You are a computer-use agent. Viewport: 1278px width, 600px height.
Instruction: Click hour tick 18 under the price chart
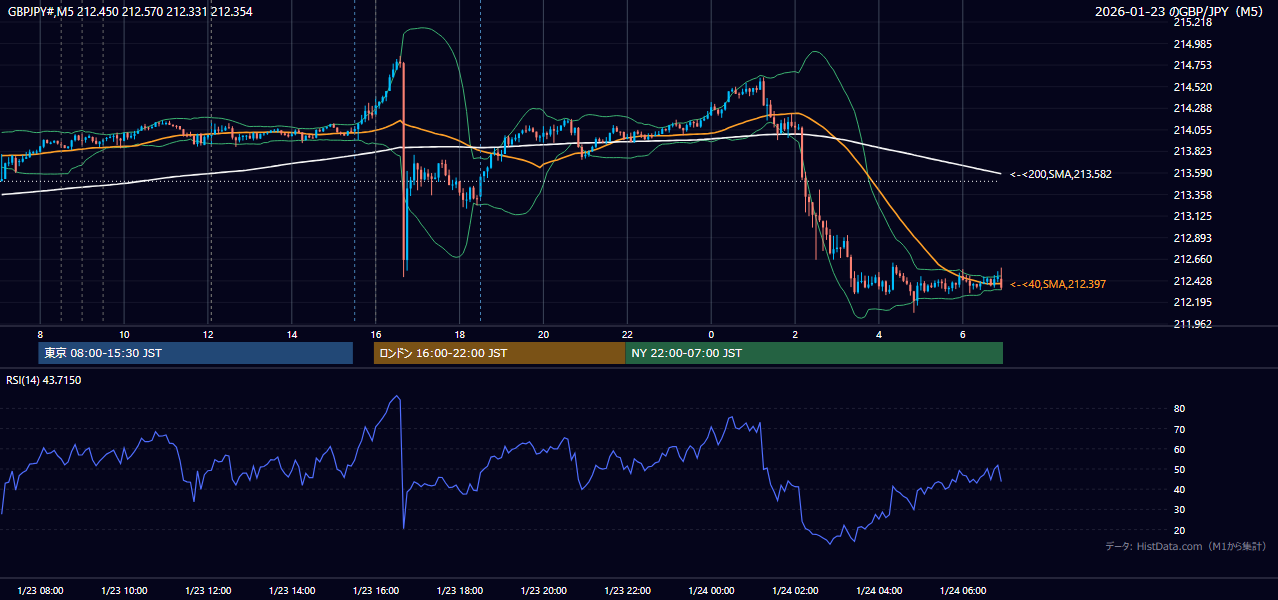pyautogui.click(x=459, y=334)
